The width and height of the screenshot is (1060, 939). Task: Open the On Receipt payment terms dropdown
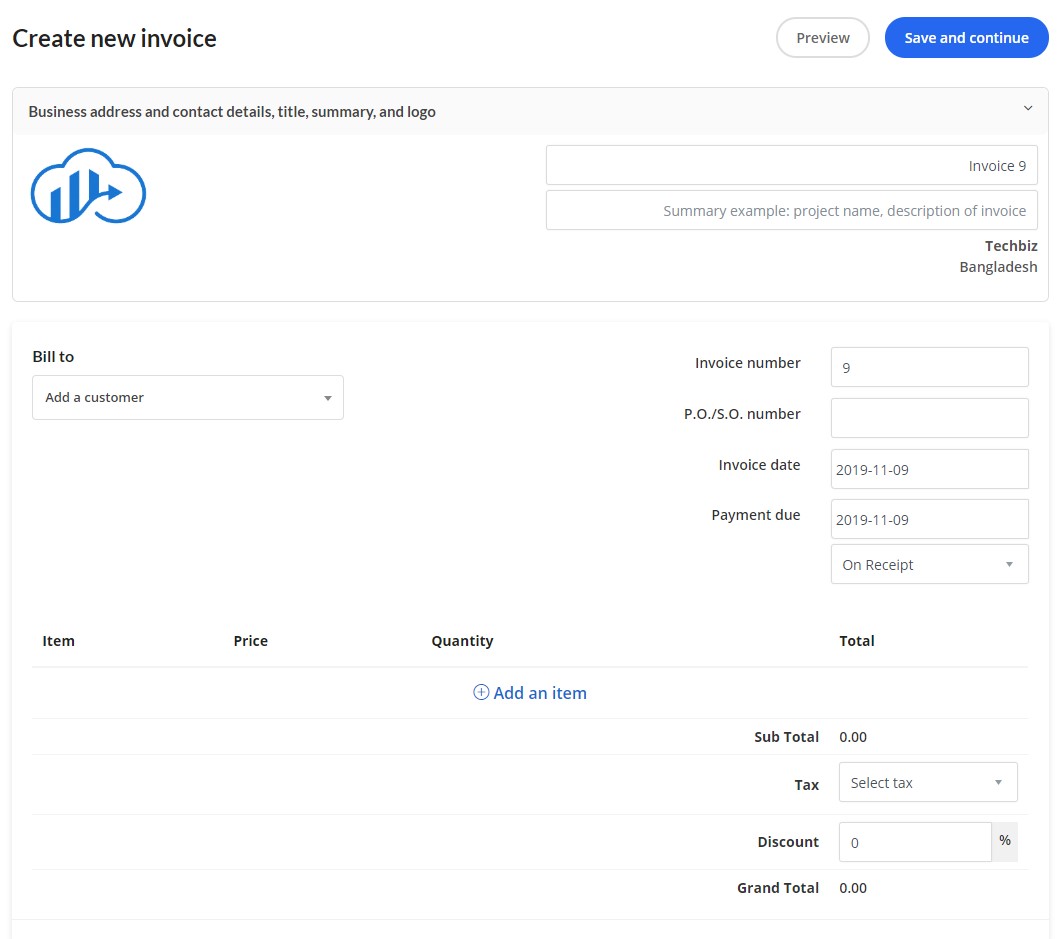[x=929, y=564]
